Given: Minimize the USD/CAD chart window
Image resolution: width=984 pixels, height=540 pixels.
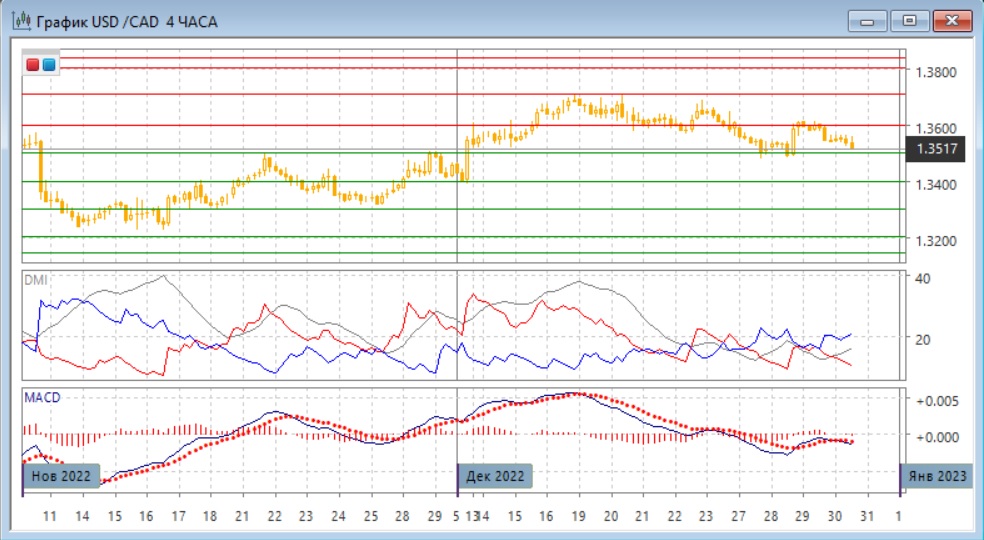Looking at the screenshot, I should [867, 21].
